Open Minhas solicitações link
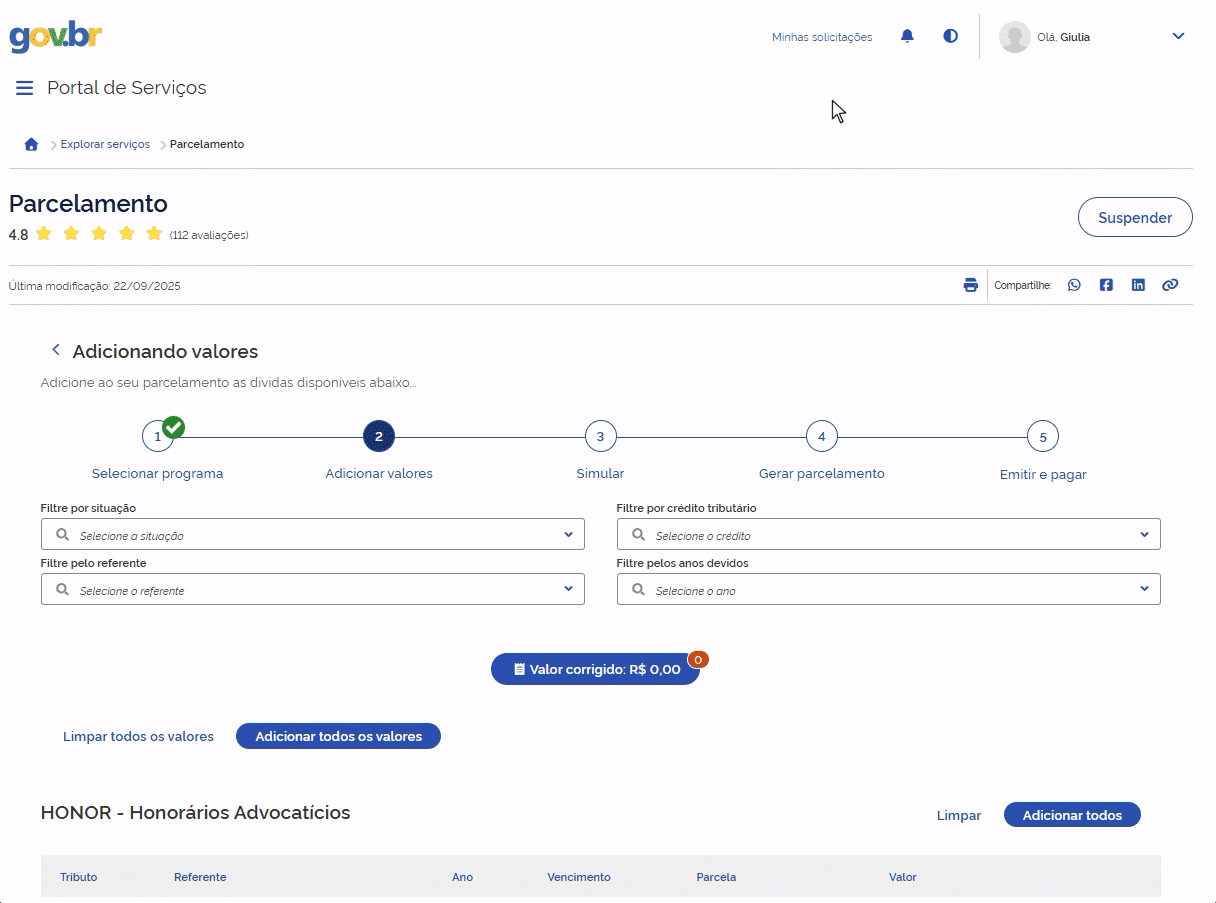The width and height of the screenshot is (1216, 903). point(822,37)
